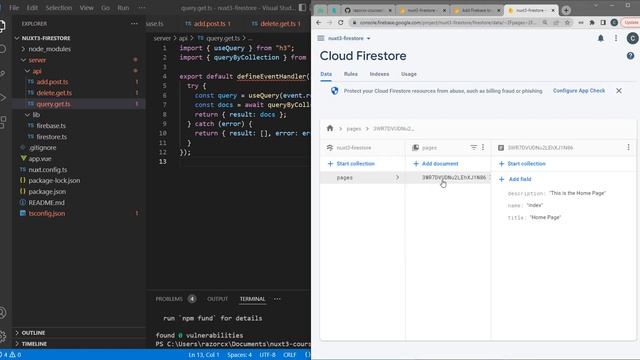The height and width of the screenshot is (360, 640).
Task: Open the nuxt3-firestore project dropdown
Action: (349, 38)
